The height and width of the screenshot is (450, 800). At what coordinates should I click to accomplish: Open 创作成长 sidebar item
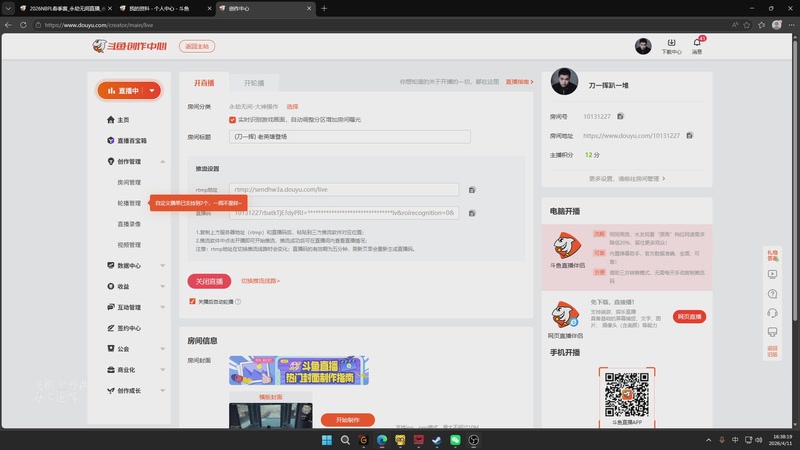124,391
